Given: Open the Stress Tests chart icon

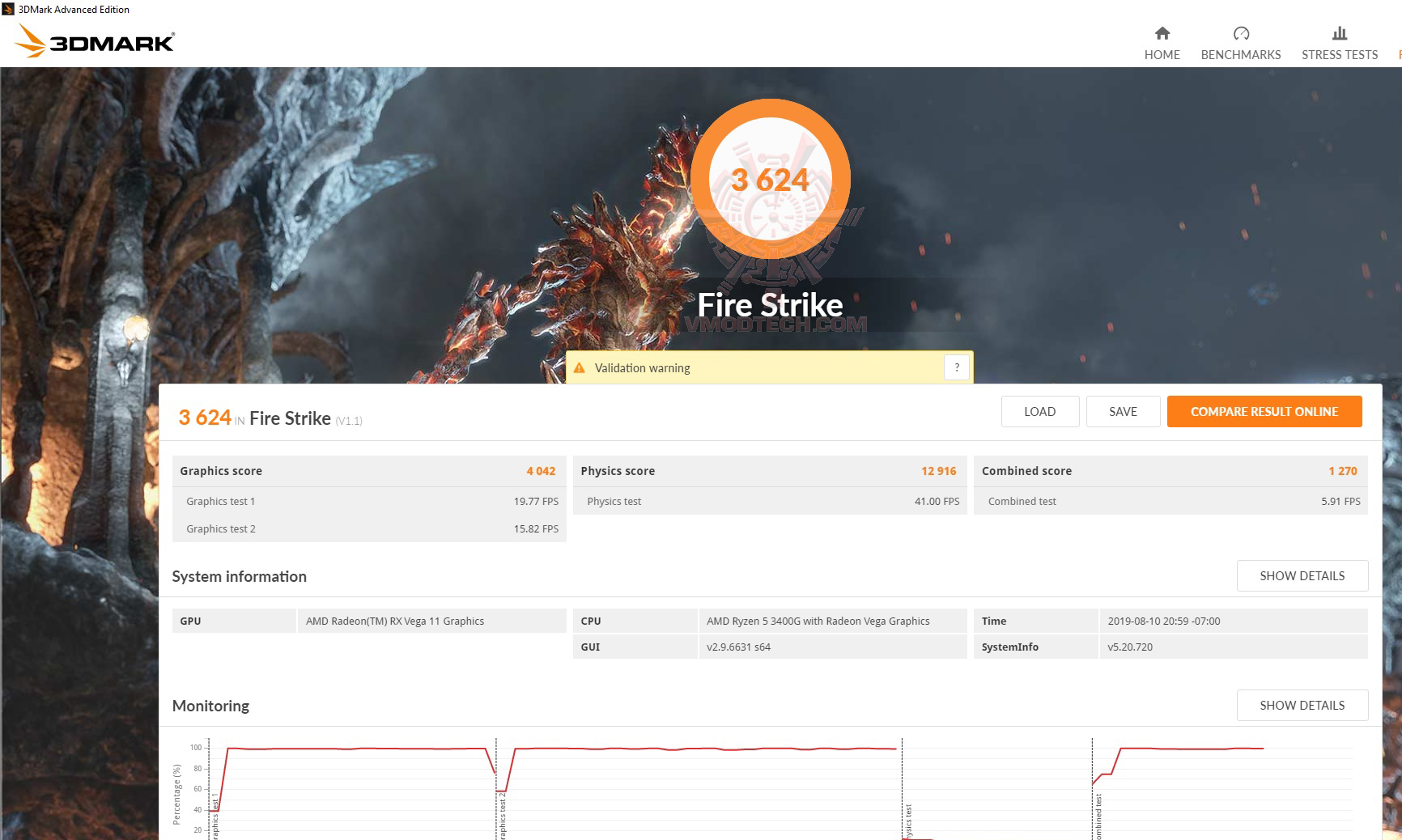Looking at the screenshot, I should tap(1340, 33).
